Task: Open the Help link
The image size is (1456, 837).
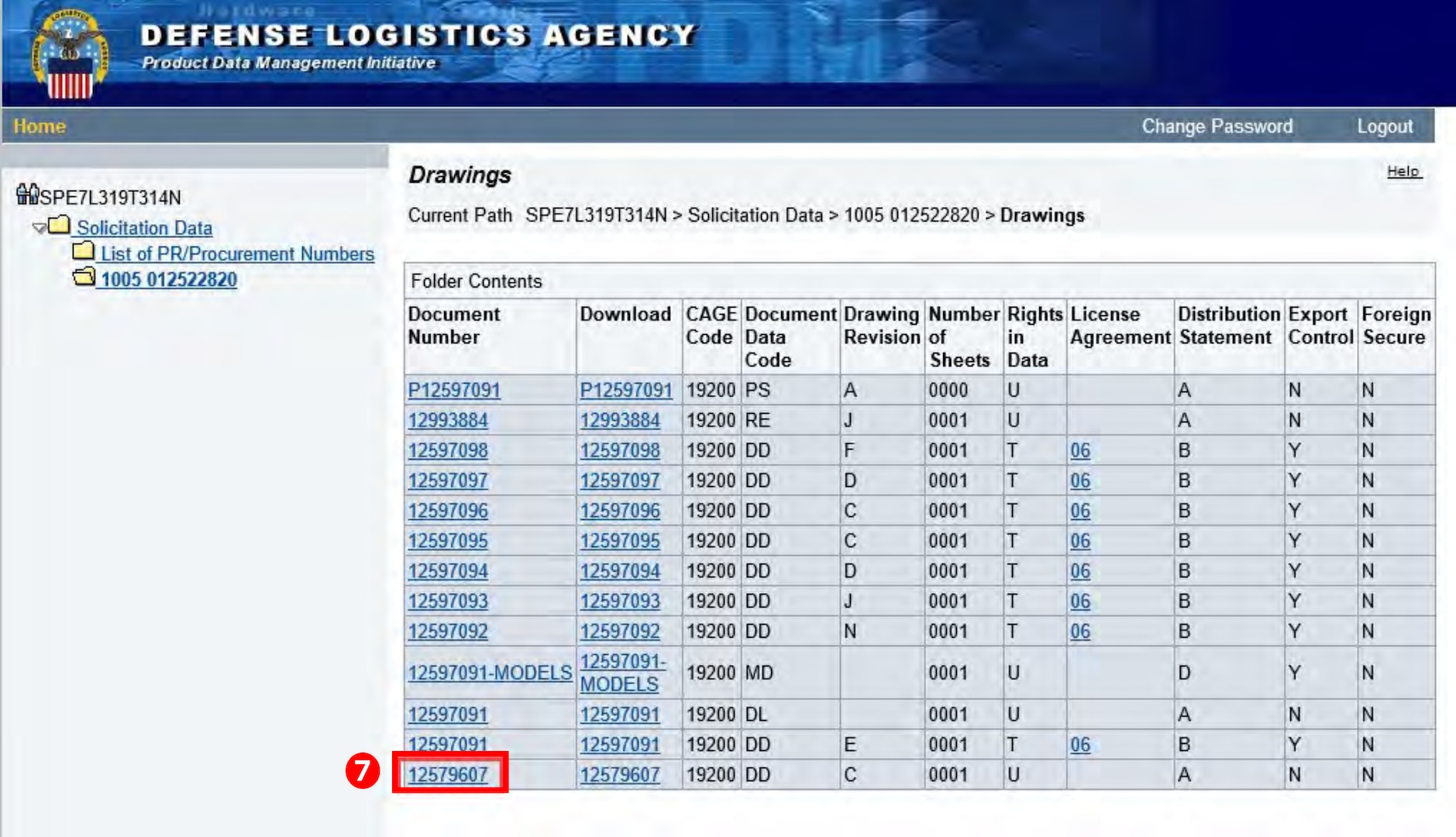Action: click(x=1403, y=171)
